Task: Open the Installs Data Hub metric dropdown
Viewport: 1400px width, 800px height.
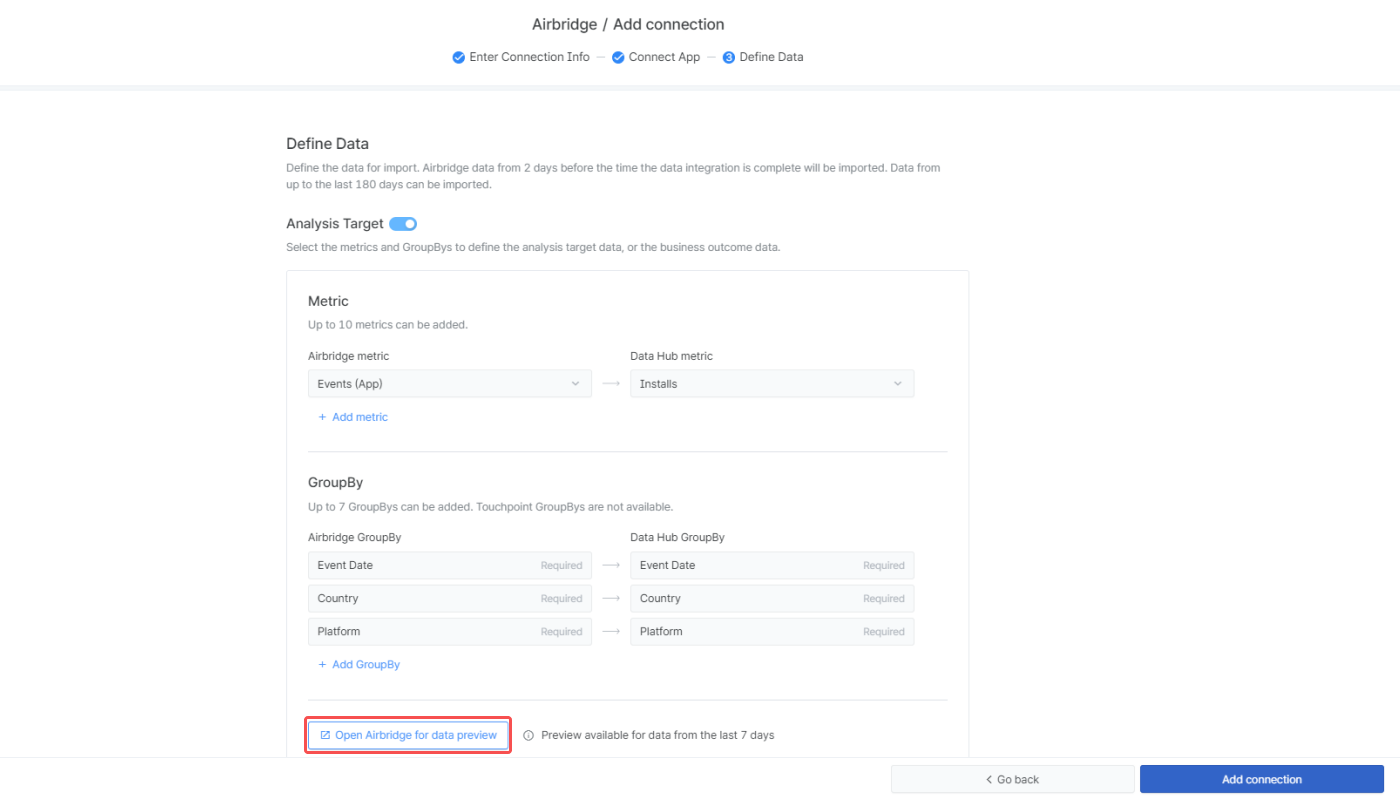Action: point(772,384)
